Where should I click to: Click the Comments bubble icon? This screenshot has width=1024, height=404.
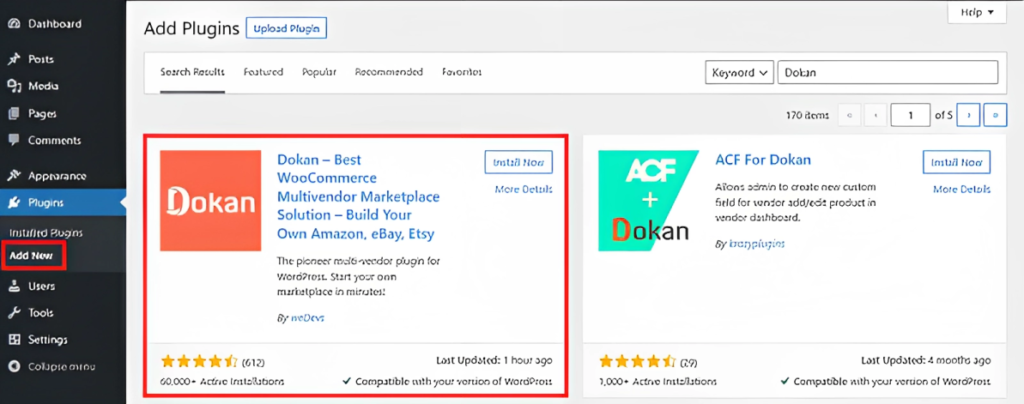[x=14, y=140]
